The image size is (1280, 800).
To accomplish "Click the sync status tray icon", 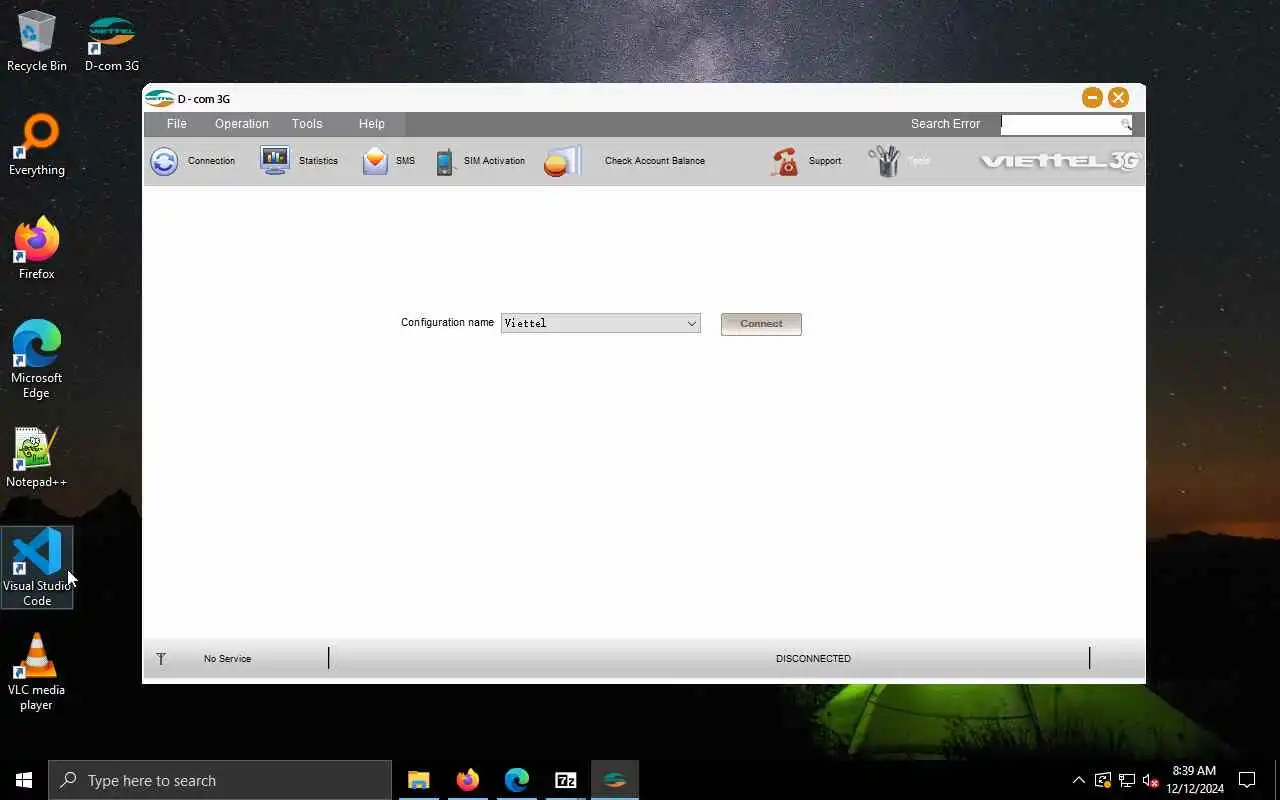I will coord(1102,780).
